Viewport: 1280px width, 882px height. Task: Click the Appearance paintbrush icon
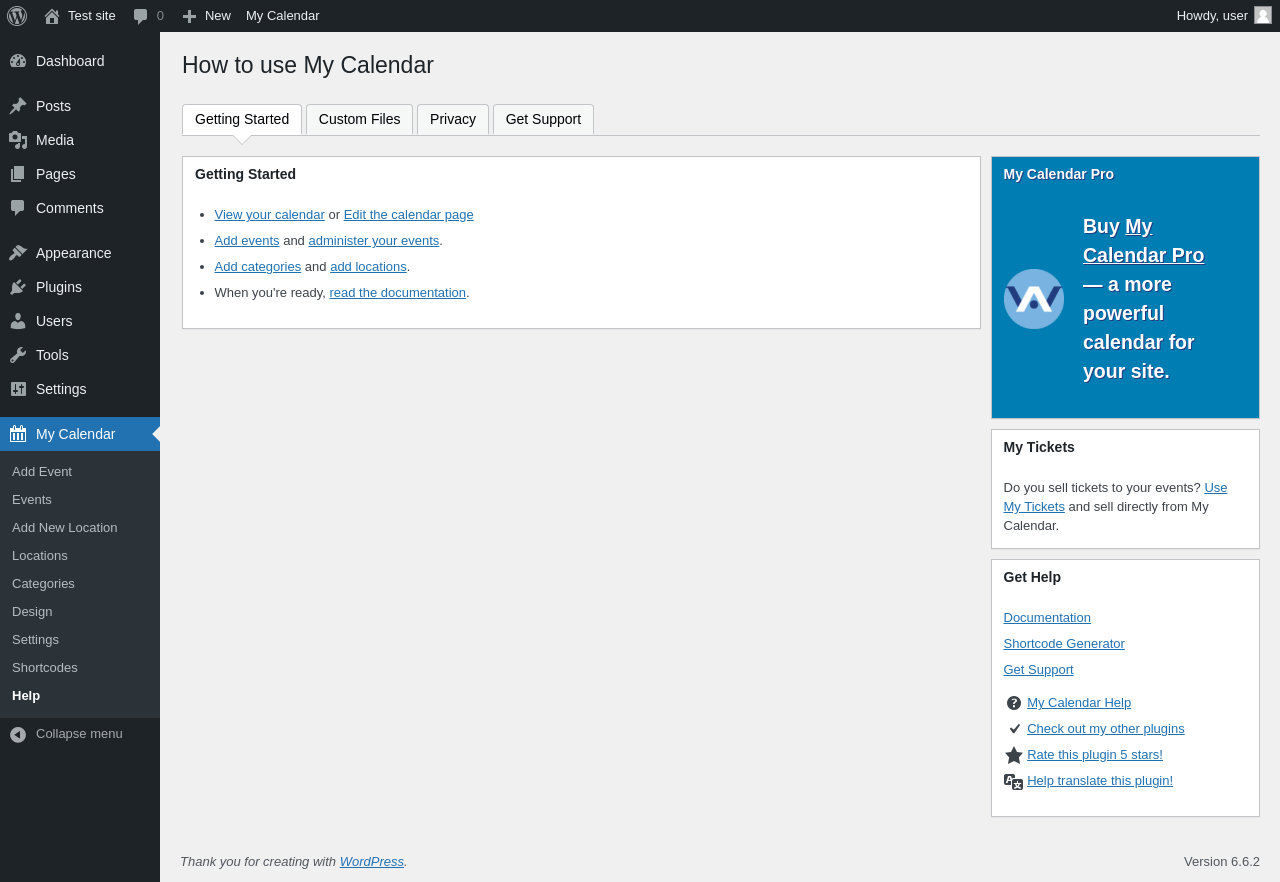pos(18,253)
